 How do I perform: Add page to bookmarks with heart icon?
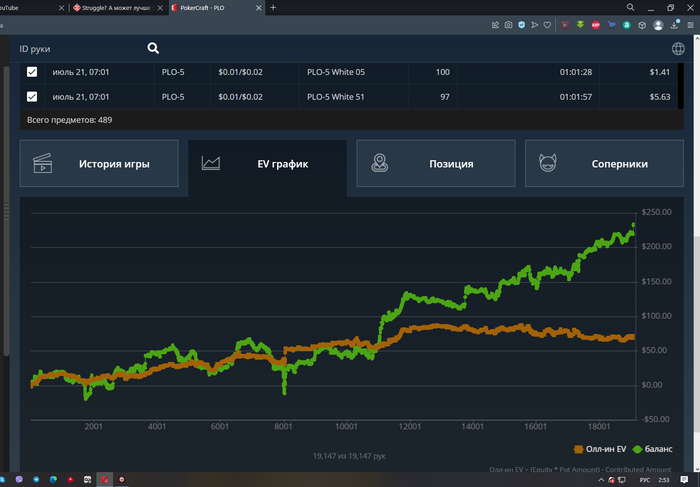(547, 25)
